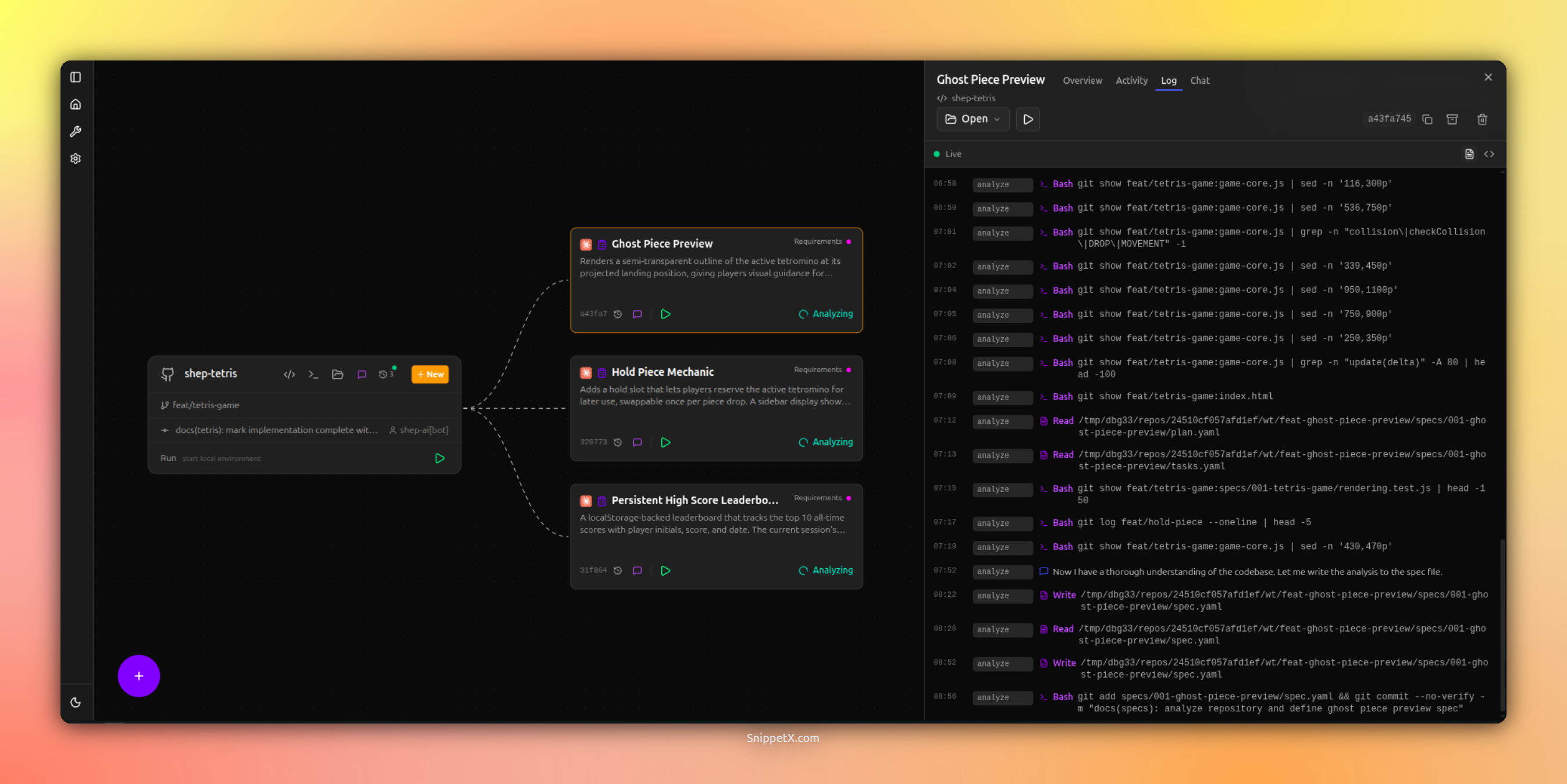The width and height of the screenshot is (1567, 784).
Task: Toggle dark mode moon icon
Action: coord(76,702)
